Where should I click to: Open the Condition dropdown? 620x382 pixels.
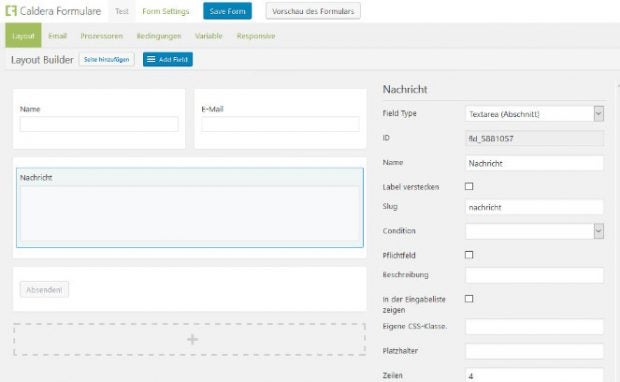pos(534,231)
